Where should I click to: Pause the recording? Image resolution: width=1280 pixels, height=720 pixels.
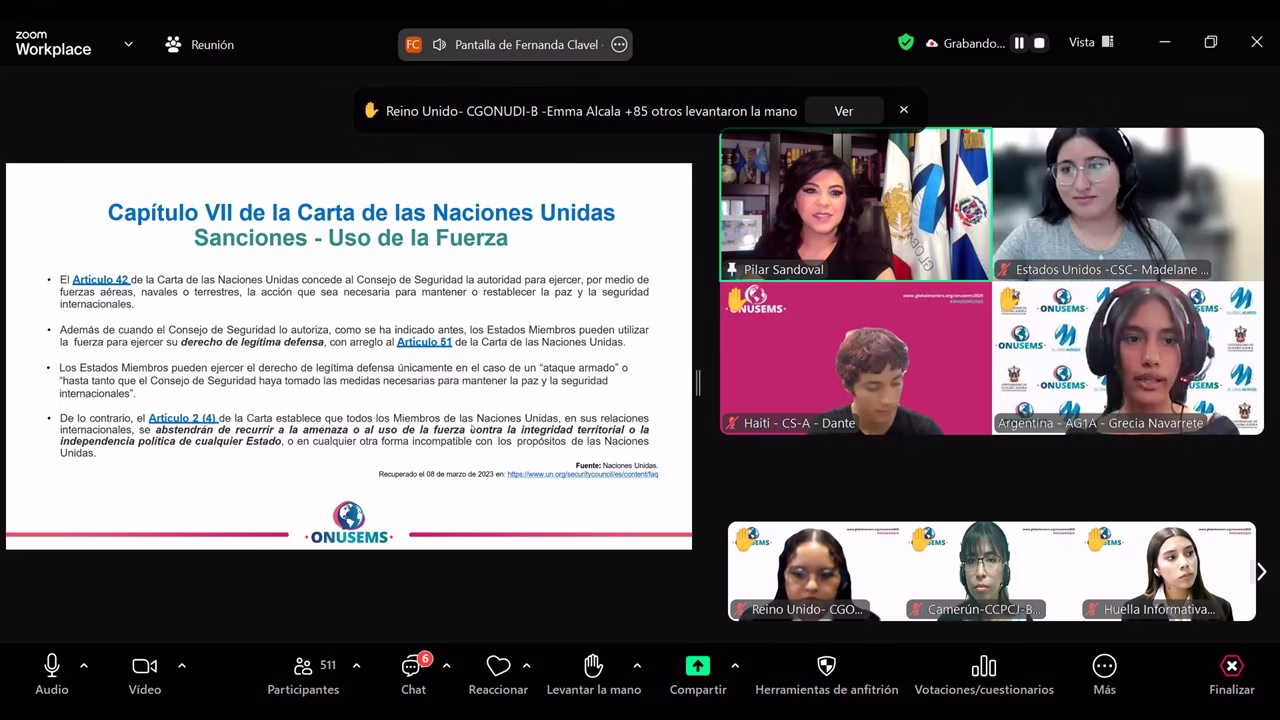pos(1019,43)
